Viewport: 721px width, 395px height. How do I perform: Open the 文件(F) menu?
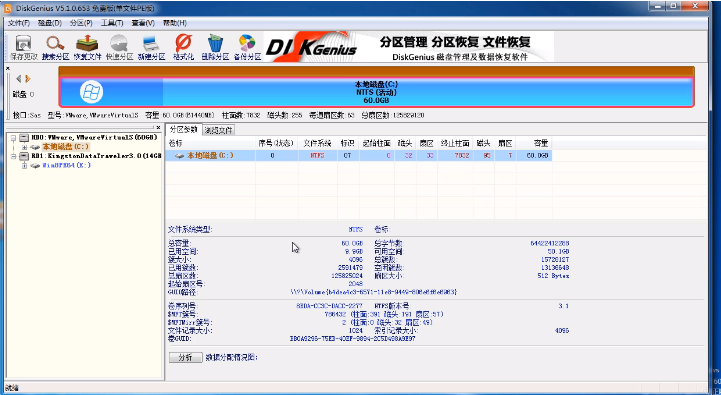click(x=19, y=23)
